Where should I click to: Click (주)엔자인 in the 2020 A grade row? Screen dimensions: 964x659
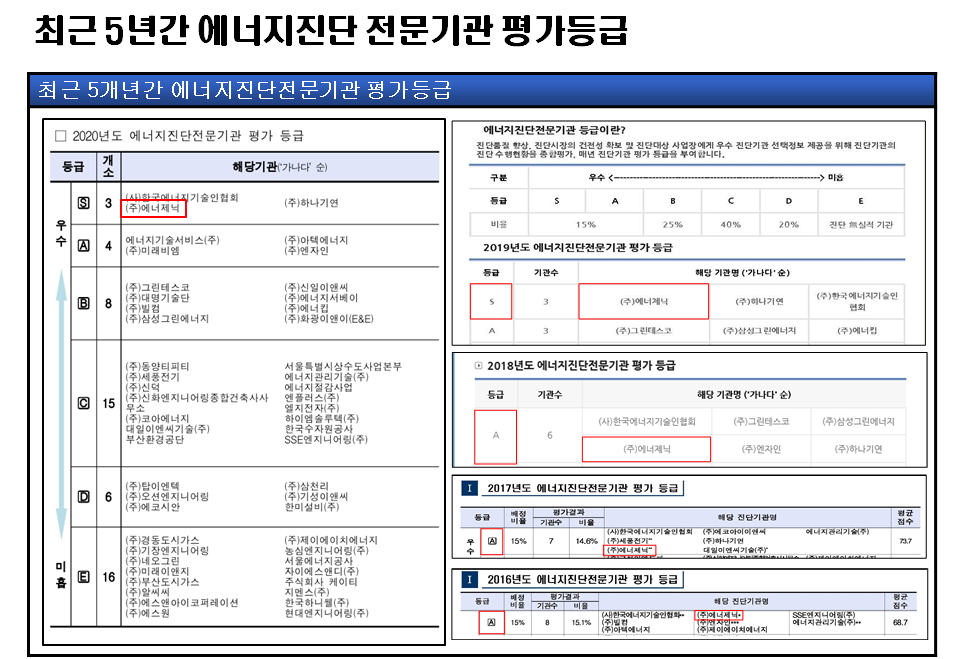(306, 251)
